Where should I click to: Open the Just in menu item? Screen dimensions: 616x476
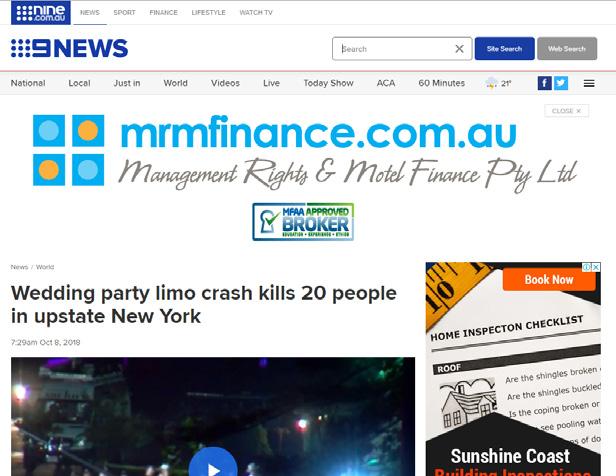127,83
